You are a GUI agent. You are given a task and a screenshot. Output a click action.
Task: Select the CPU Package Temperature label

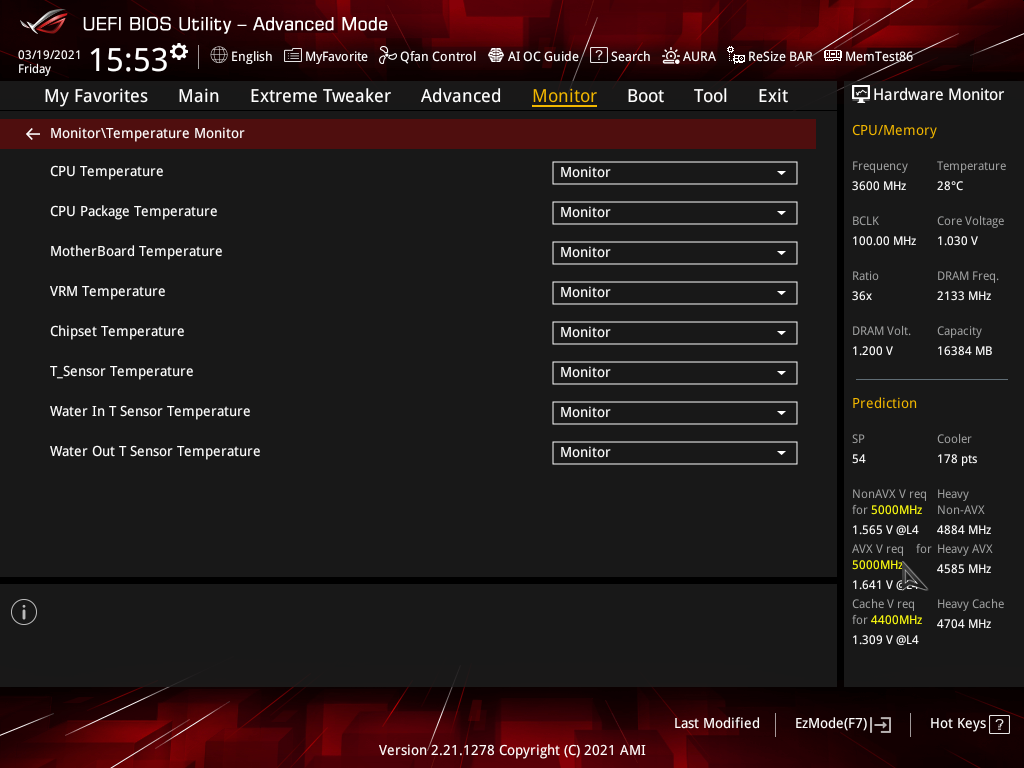(133, 212)
